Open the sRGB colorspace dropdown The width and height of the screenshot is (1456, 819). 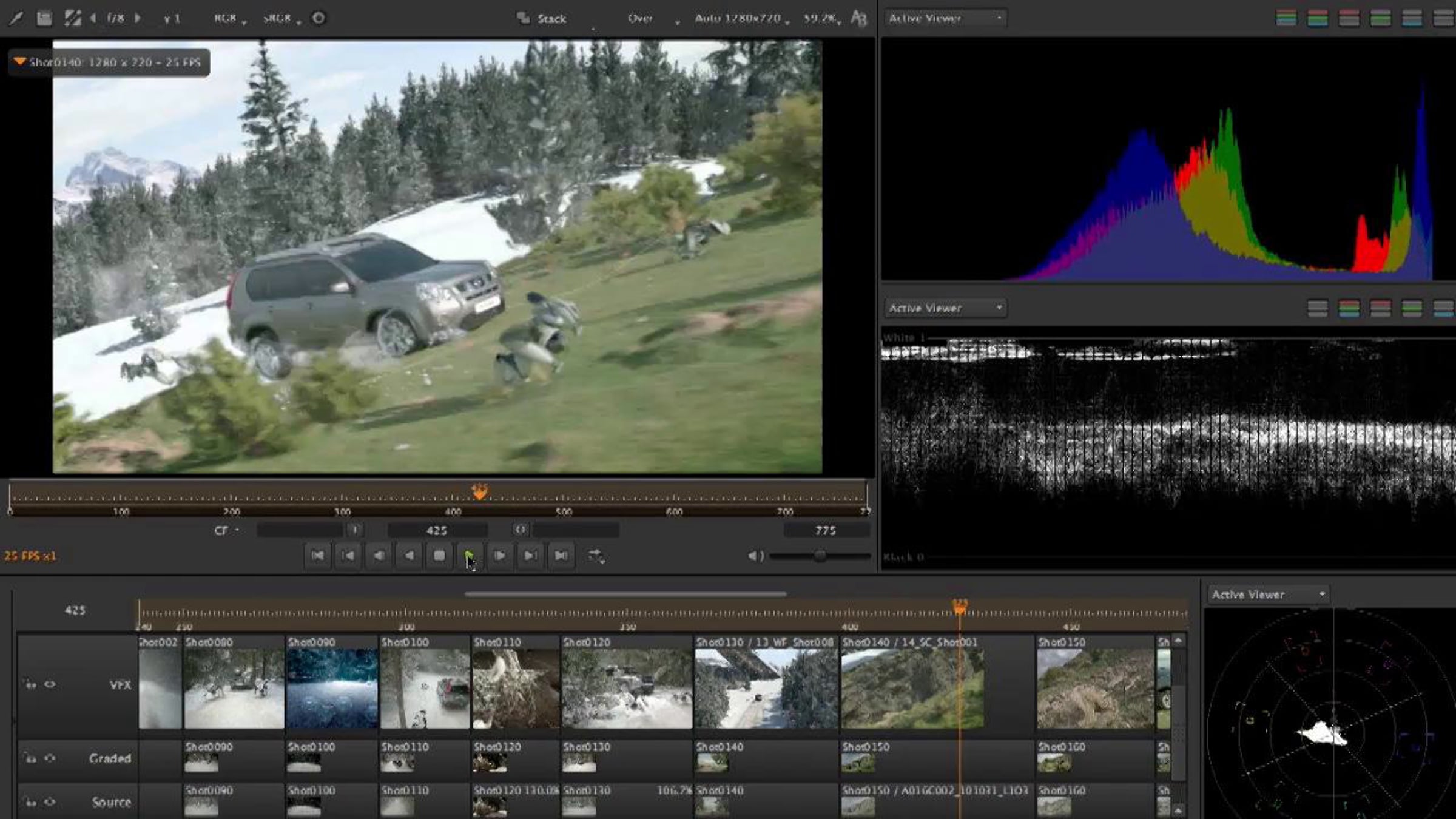[x=281, y=18]
